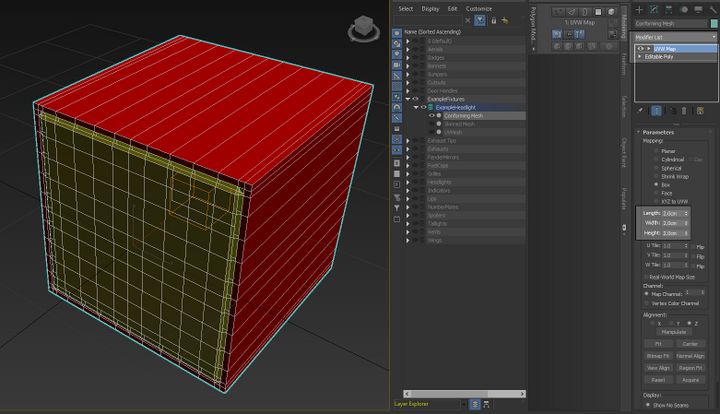Pin the modifier stack
This screenshot has width=720, height=414.
coord(640,111)
